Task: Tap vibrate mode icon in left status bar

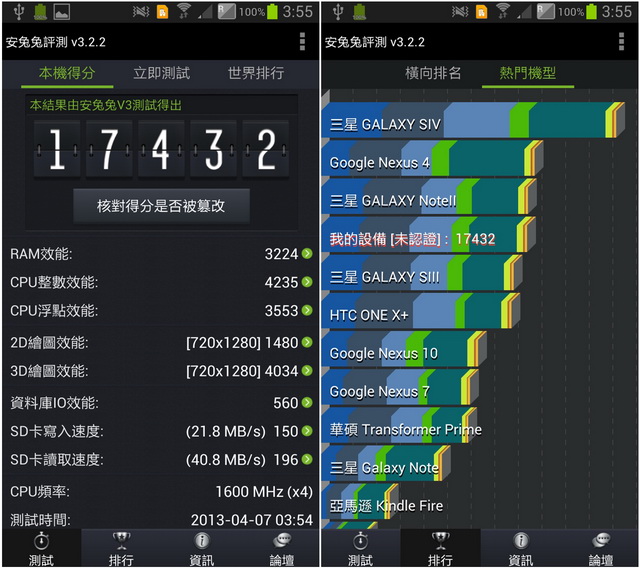Action: (x=141, y=12)
